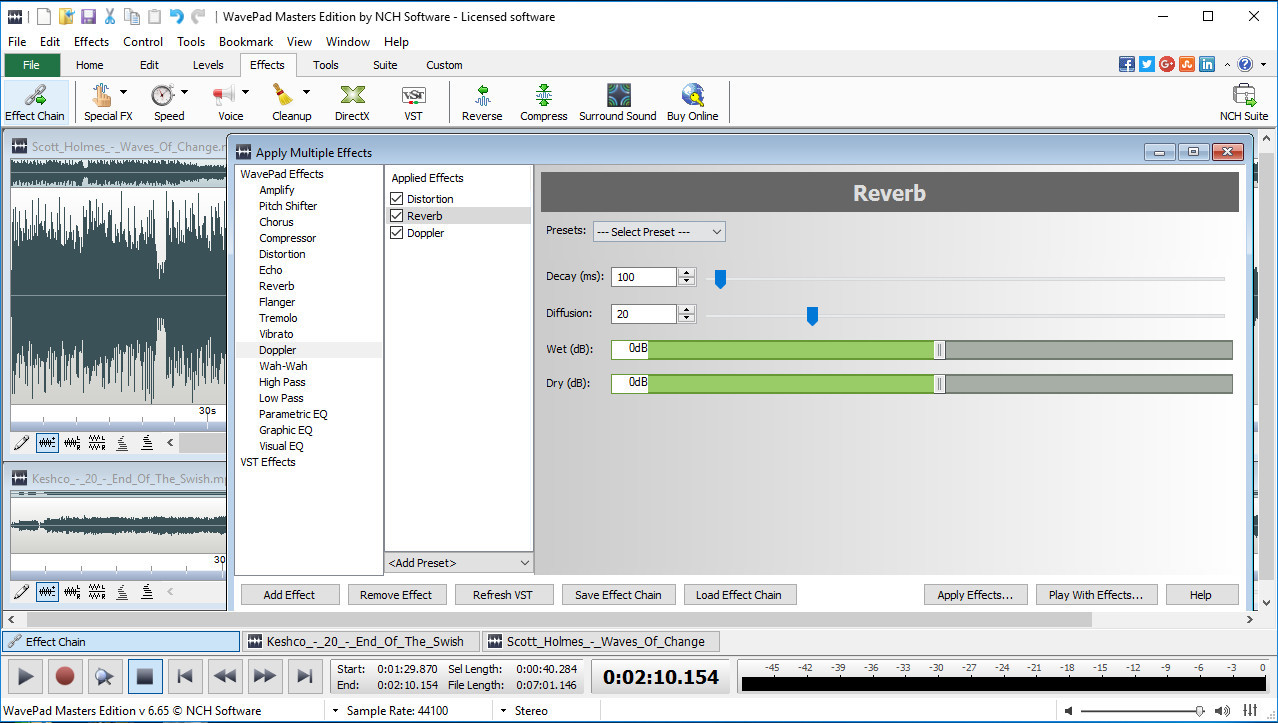Expand the Speed dropdown arrow
The height and width of the screenshot is (723, 1278).
coord(184,93)
